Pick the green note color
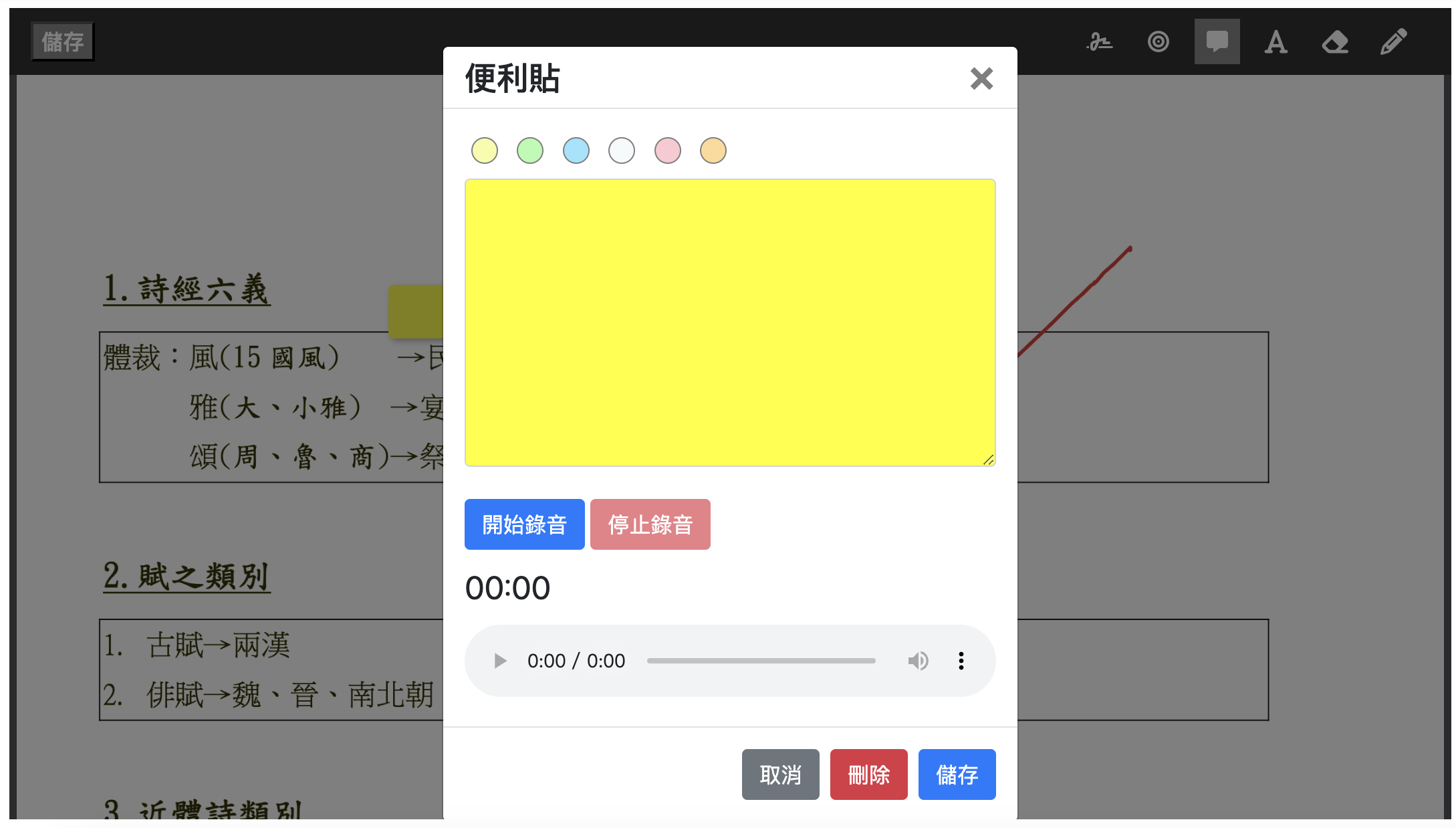This screenshot has width=1456, height=828. [x=530, y=150]
